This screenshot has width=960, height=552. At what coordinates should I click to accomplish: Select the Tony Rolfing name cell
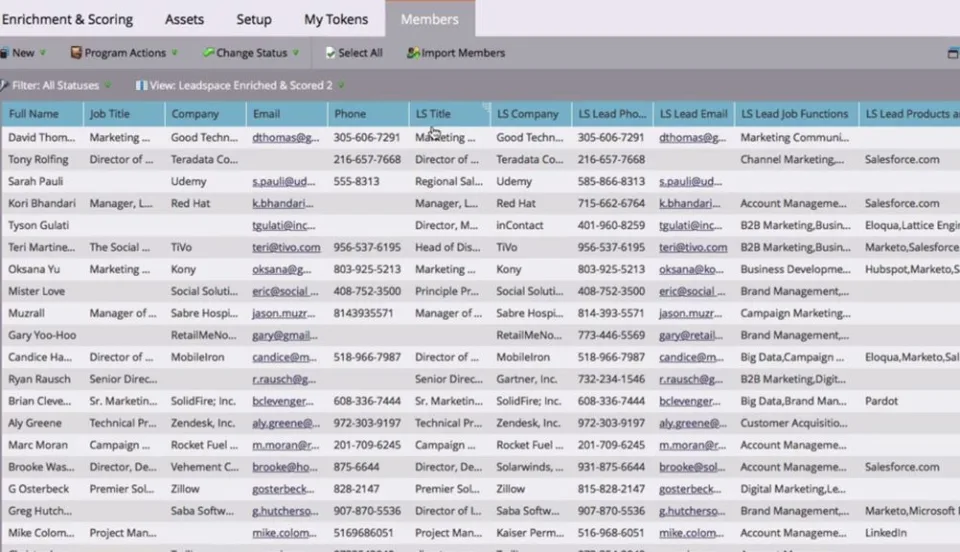pyautogui.click(x=38, y=160)
